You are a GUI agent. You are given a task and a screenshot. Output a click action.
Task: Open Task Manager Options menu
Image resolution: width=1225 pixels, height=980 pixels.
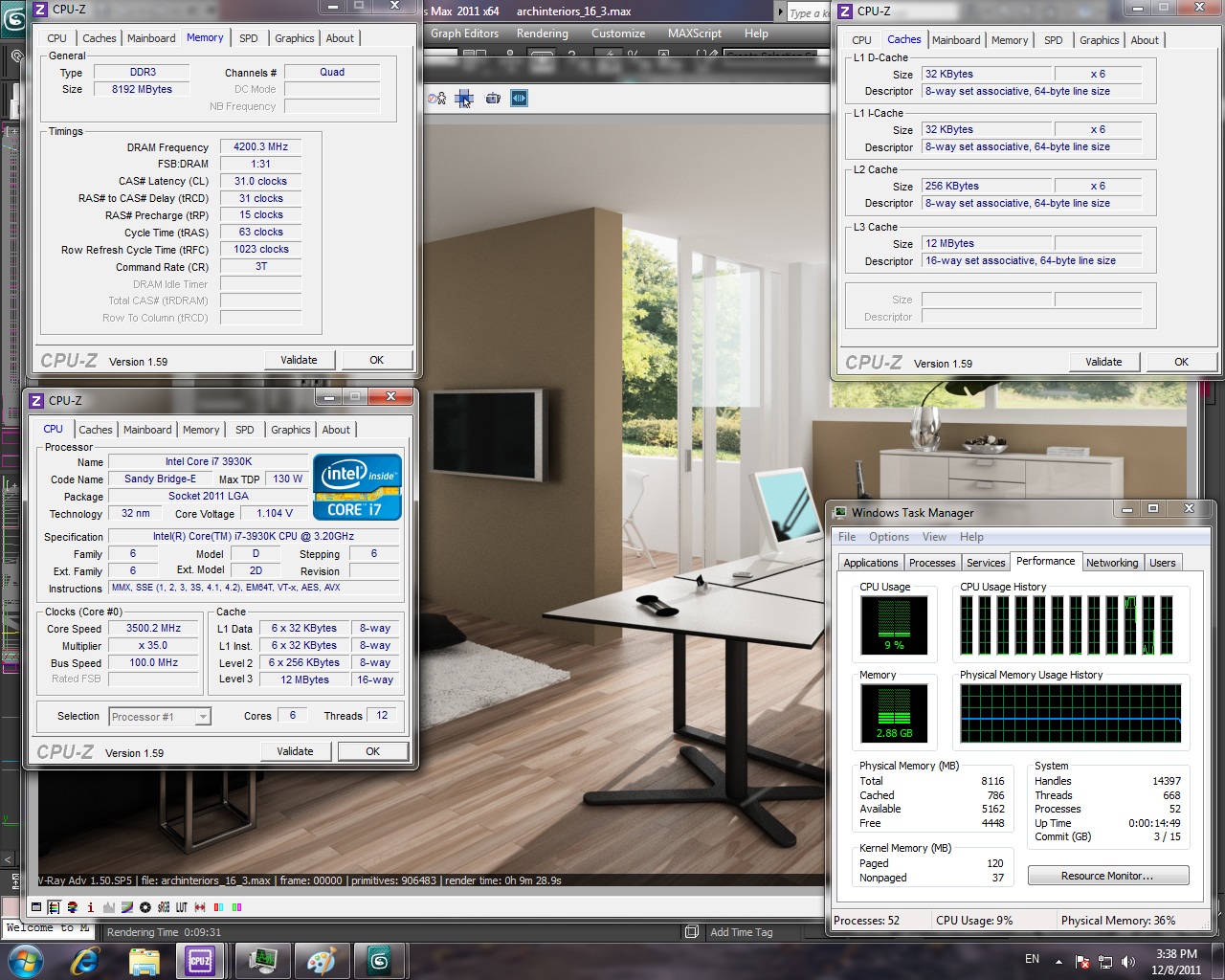(x=889, y=537)
